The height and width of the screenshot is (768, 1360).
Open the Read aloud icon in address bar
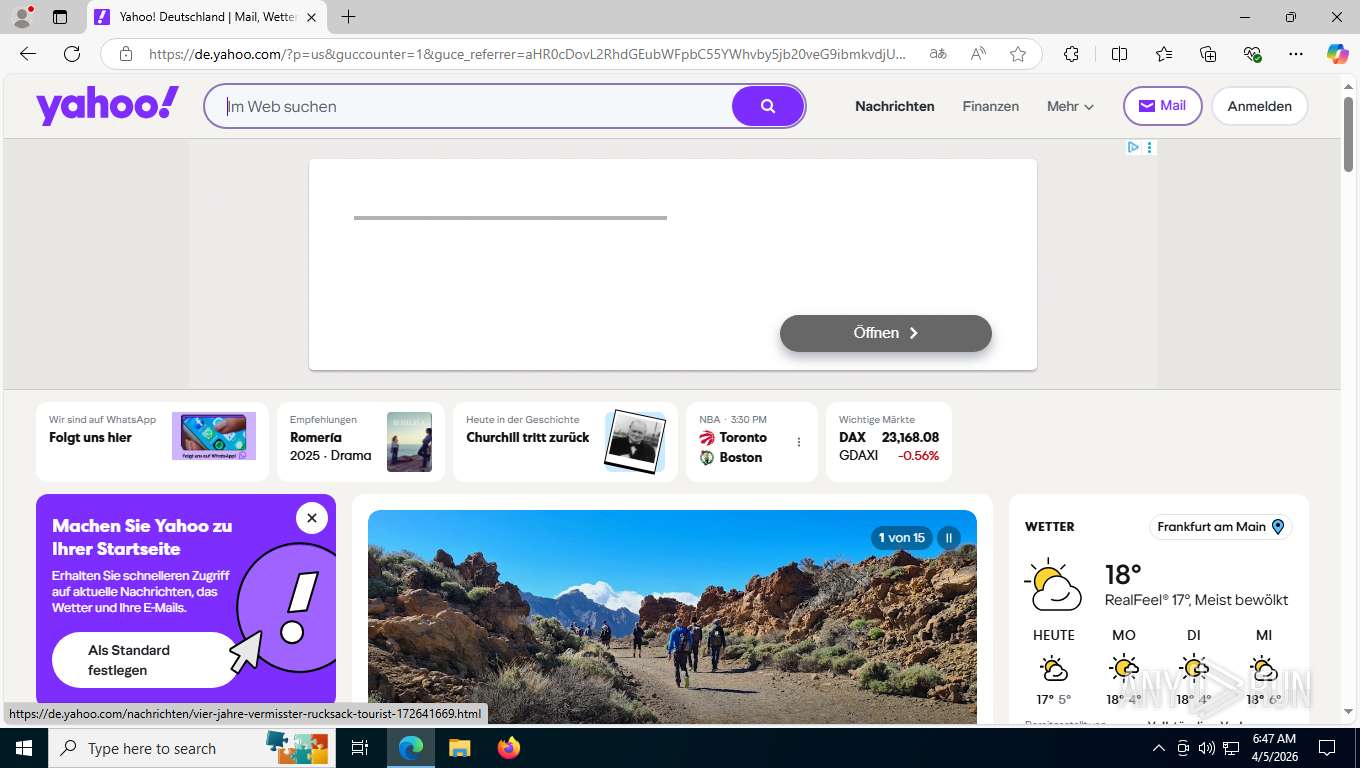978,54
